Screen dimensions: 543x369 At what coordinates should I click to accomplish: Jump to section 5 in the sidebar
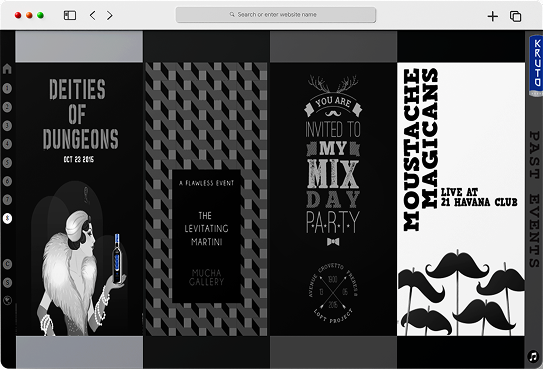coord(7,162)
